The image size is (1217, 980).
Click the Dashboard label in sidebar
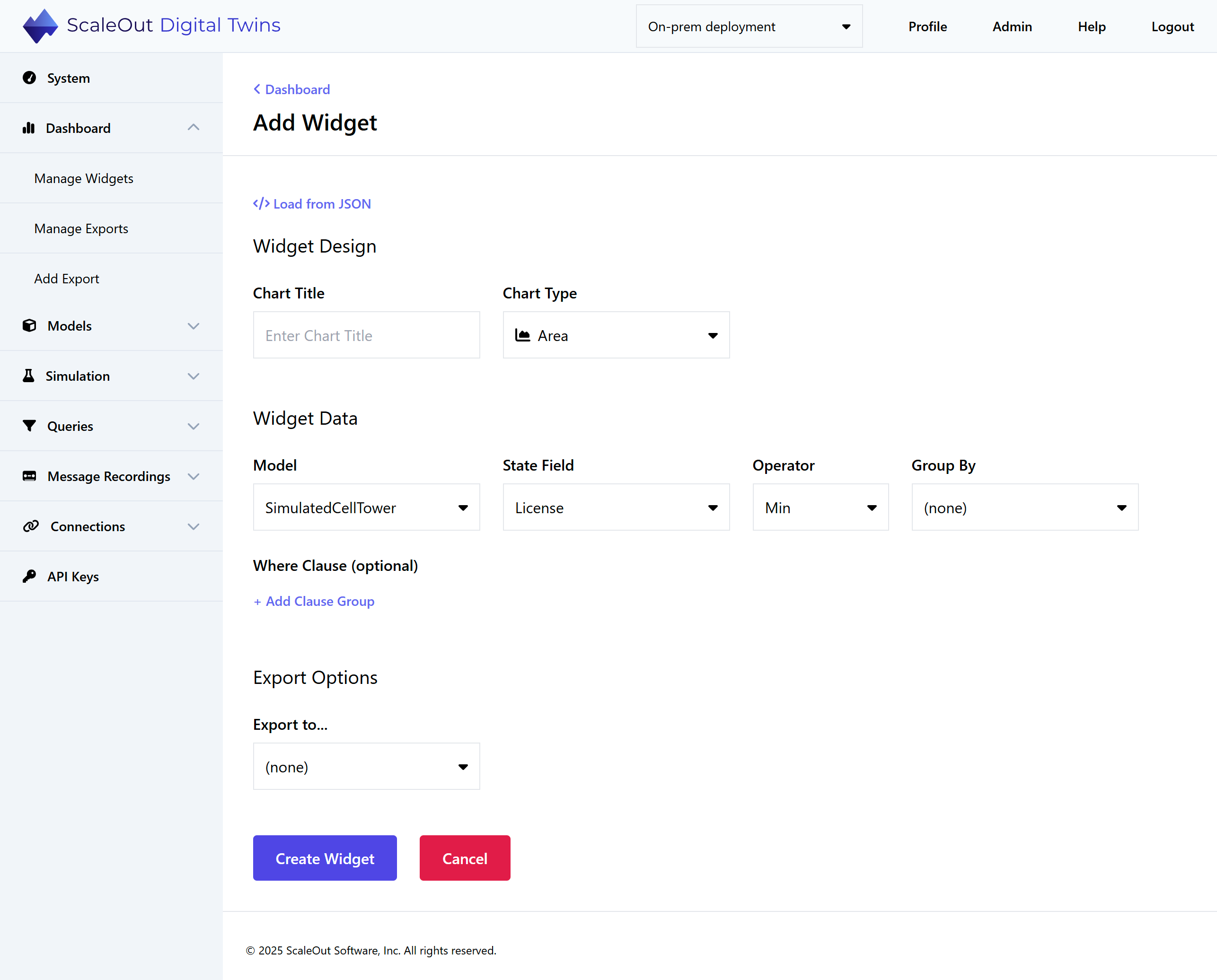(x=78, y=128)
